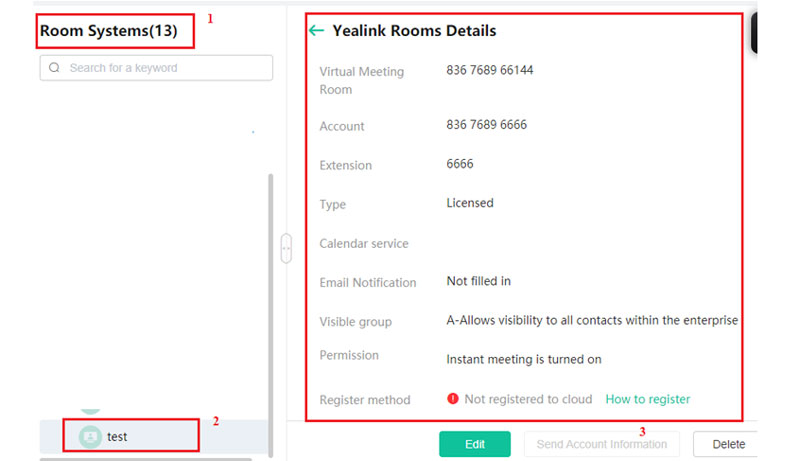The width and height of the screenshot is (800, 461).
Task: Click the Not registered to cloud status text
Action: click(x=528, y=399)
